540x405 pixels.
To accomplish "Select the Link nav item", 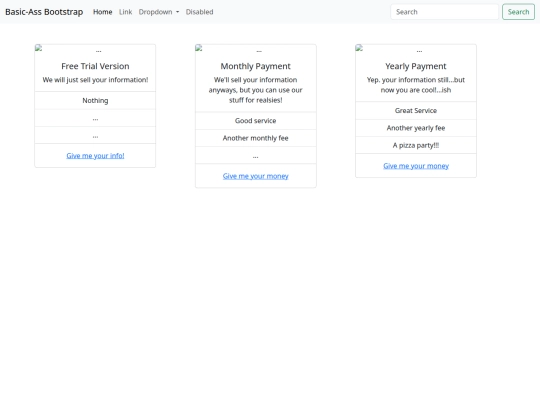I will [x=125, y=12].
